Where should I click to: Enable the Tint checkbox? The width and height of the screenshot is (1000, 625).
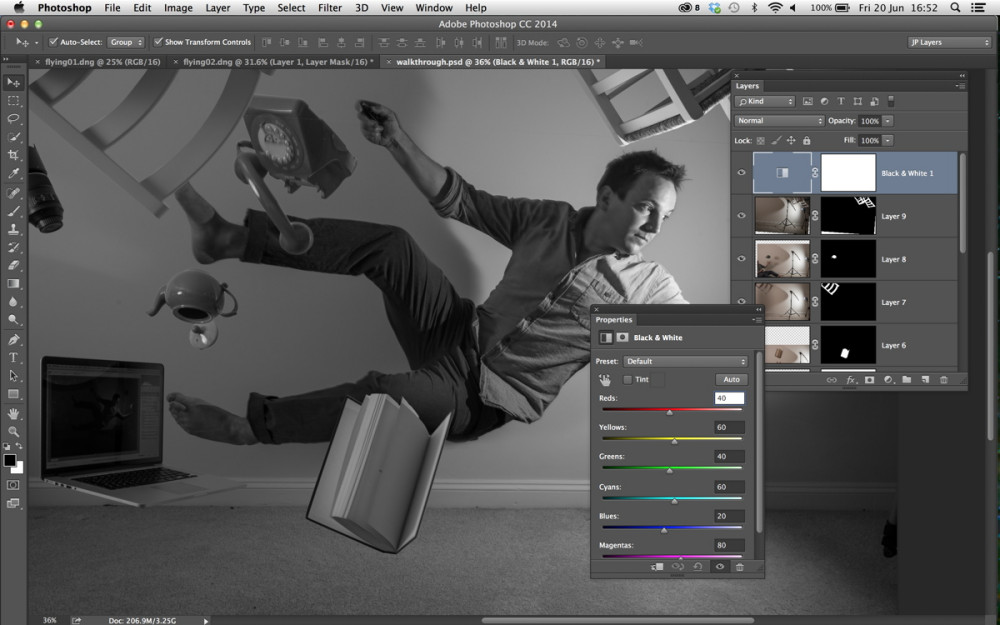[628, 379]
